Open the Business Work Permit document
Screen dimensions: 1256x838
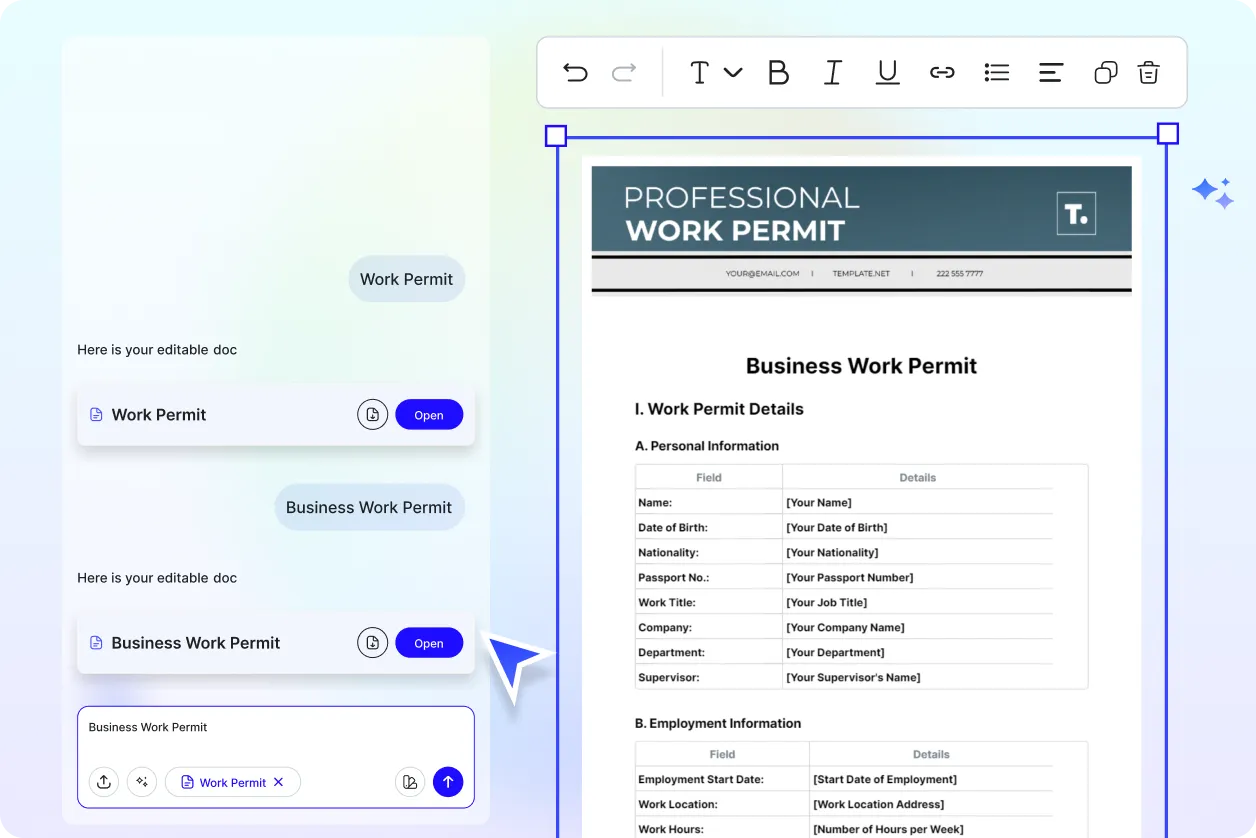[429, 643]
